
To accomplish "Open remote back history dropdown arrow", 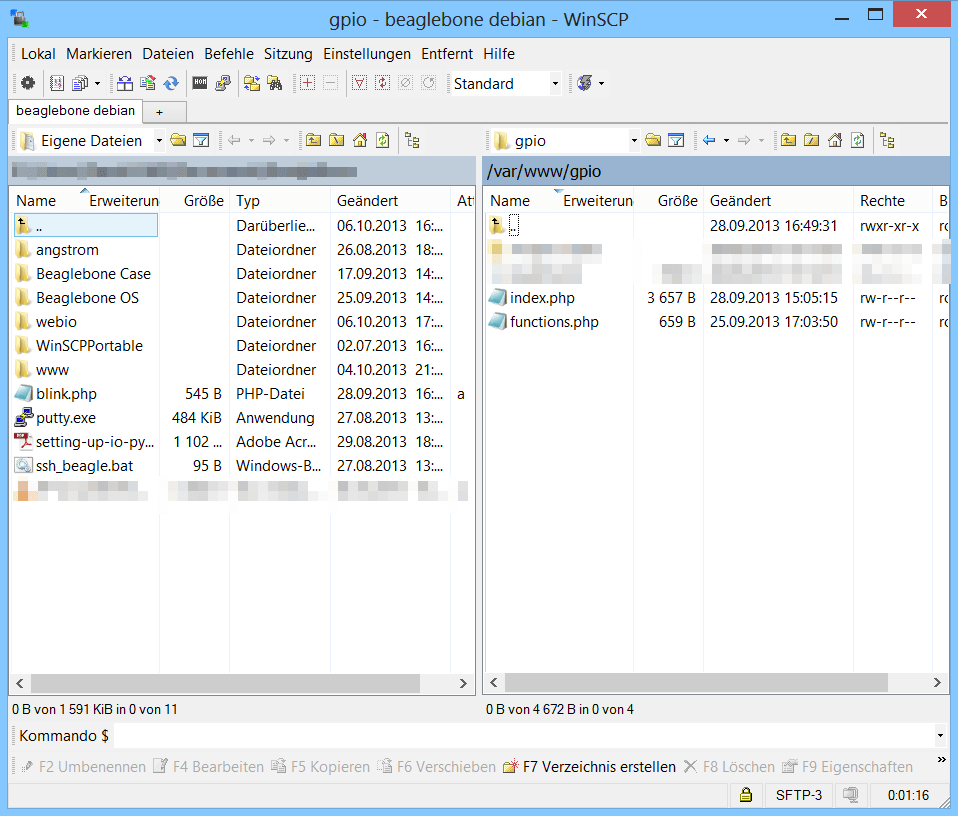I will point(726,140).
